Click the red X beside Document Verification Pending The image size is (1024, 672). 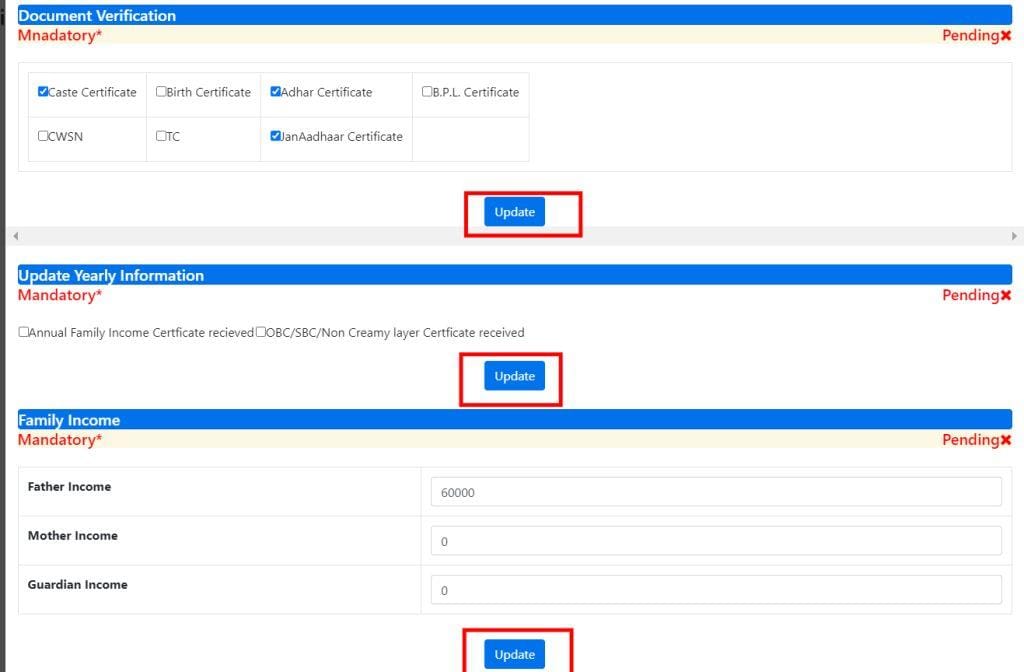(x=1005, y=36)
